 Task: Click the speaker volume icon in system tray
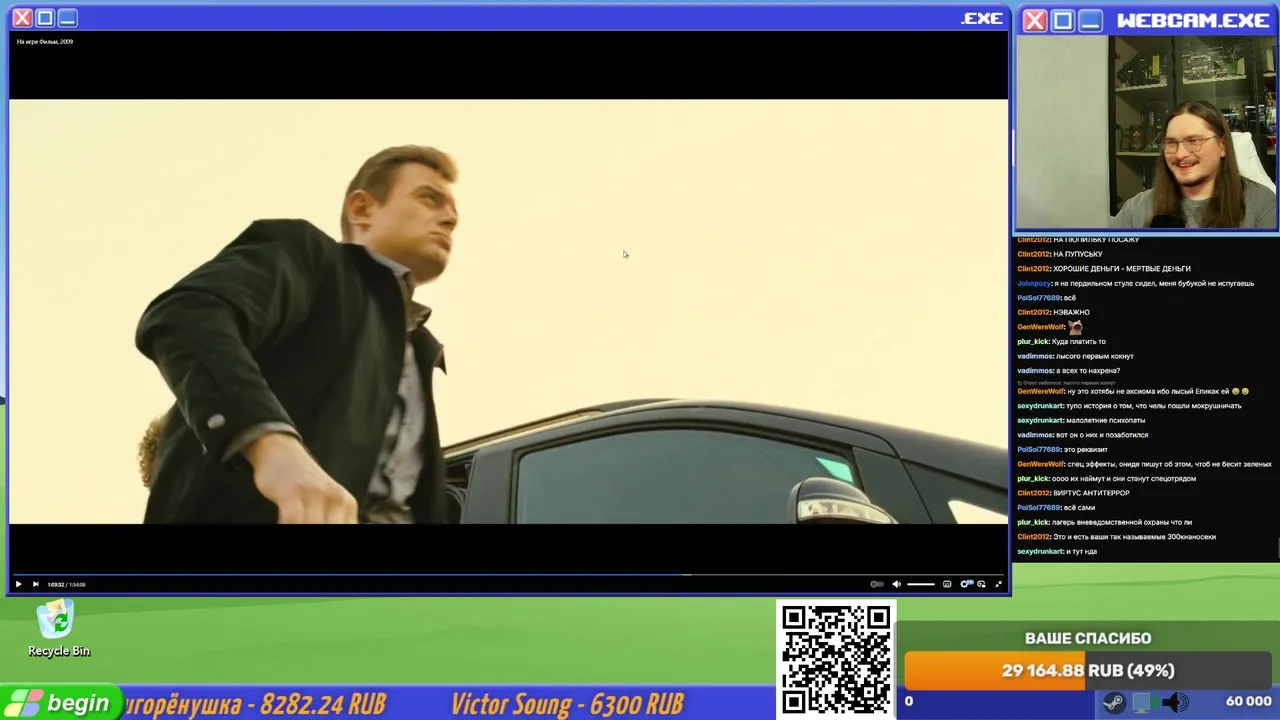pyautogui.click(x=1174, y=703)
